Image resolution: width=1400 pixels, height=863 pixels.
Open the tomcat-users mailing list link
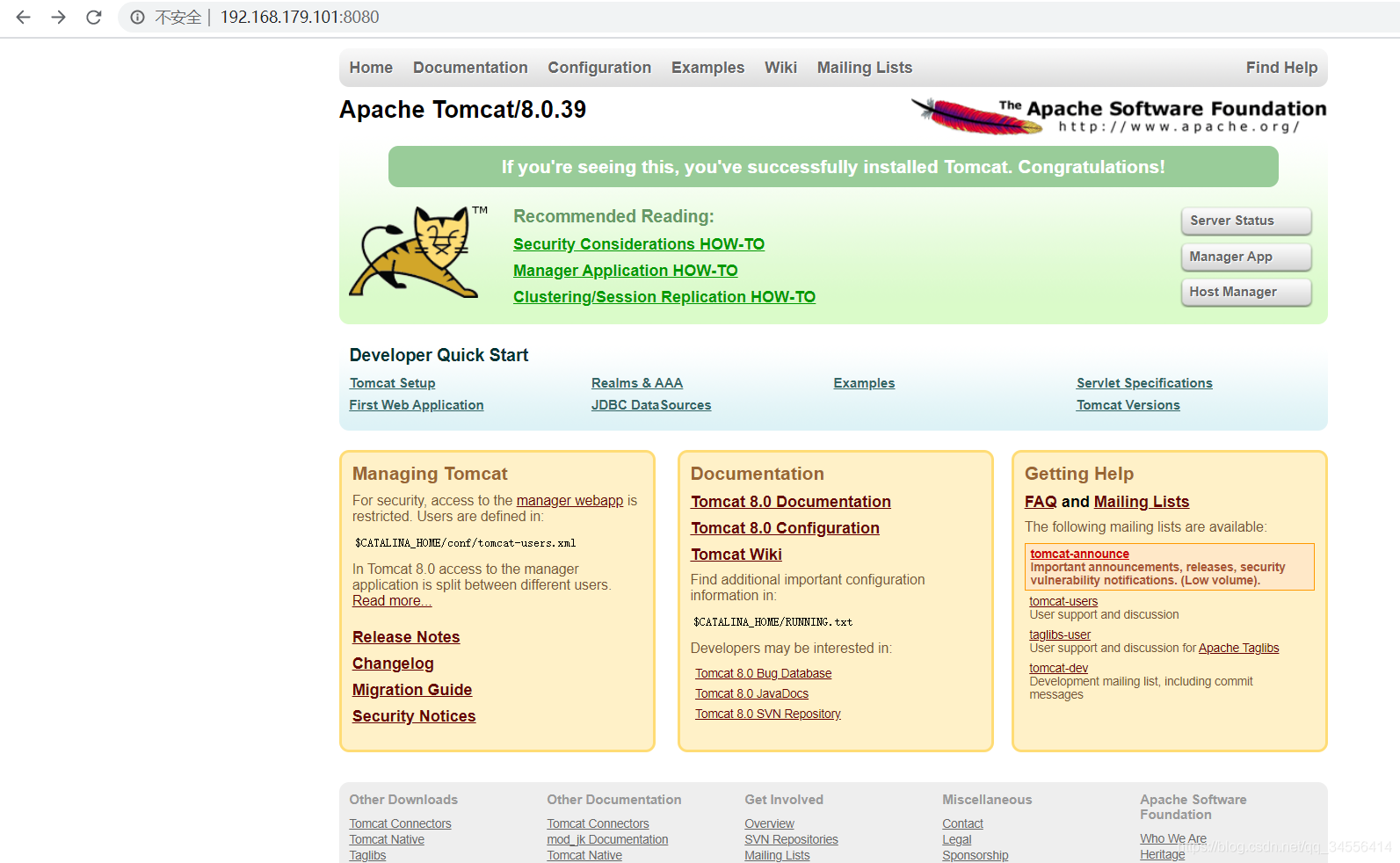1063,601
